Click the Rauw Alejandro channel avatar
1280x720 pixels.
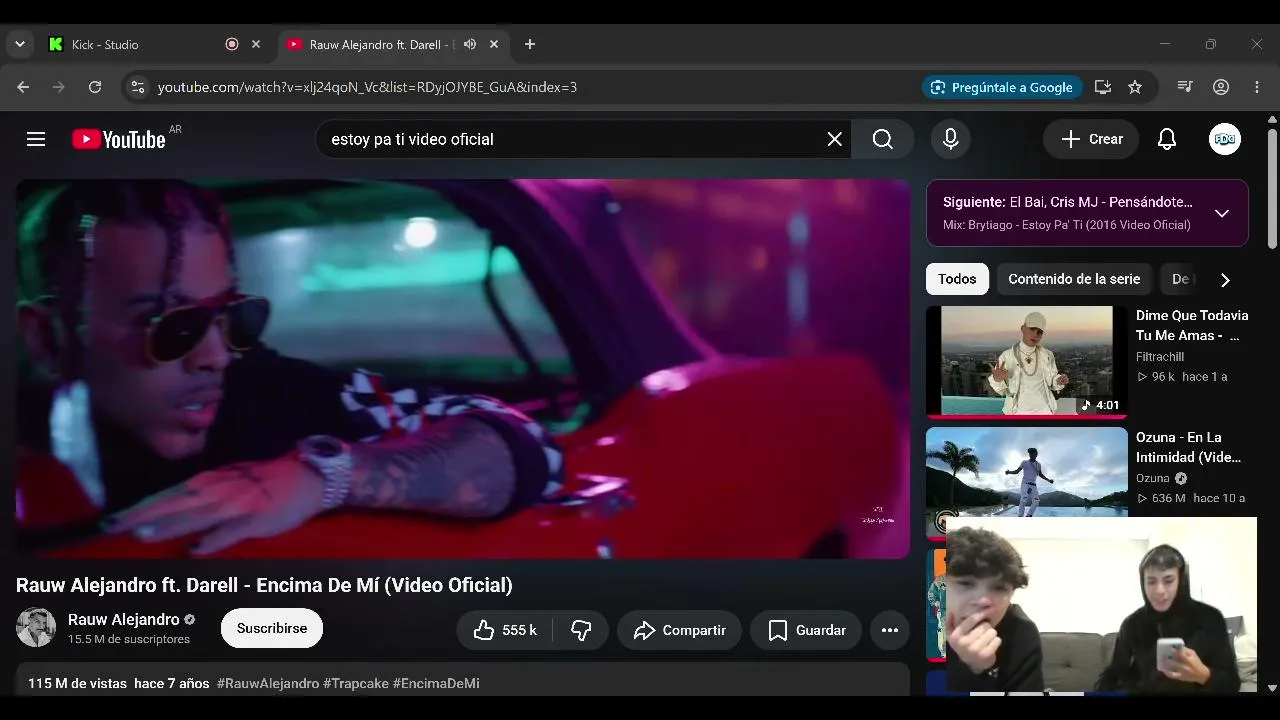pos(36,628)
